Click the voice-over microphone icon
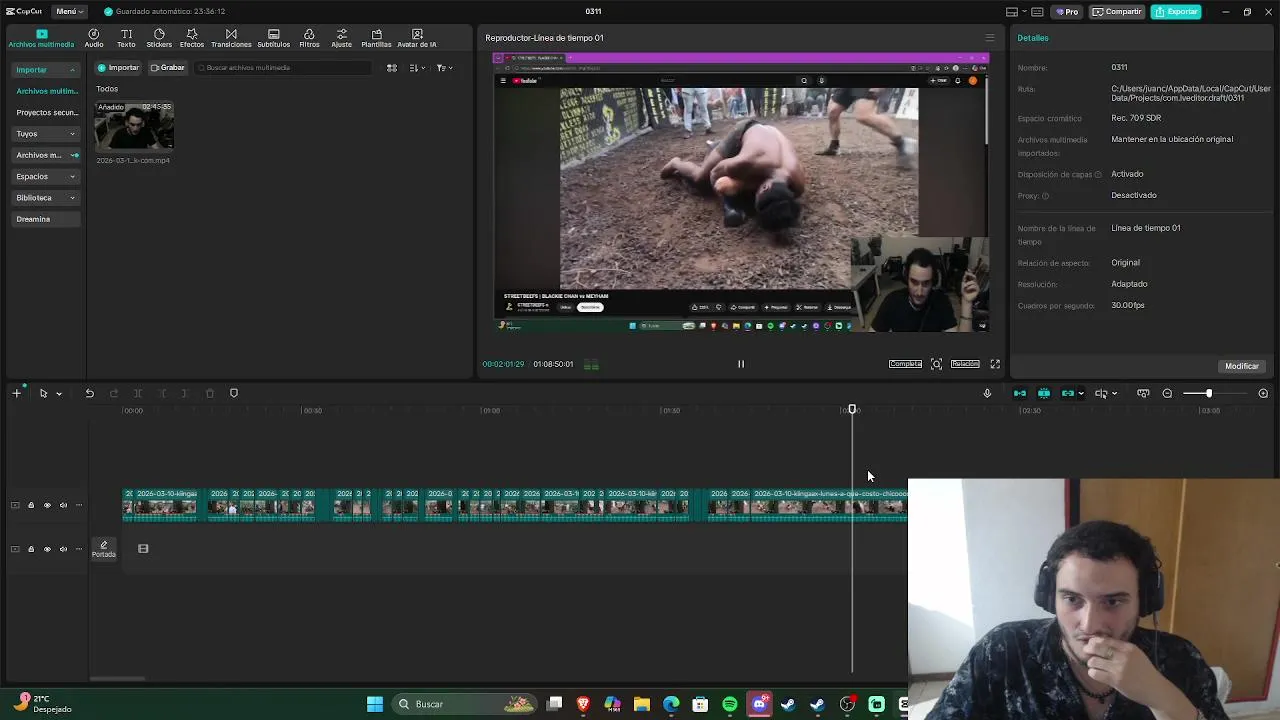Image resolution: width=1280 pixels, height=720 pixels. click(987, 393)
